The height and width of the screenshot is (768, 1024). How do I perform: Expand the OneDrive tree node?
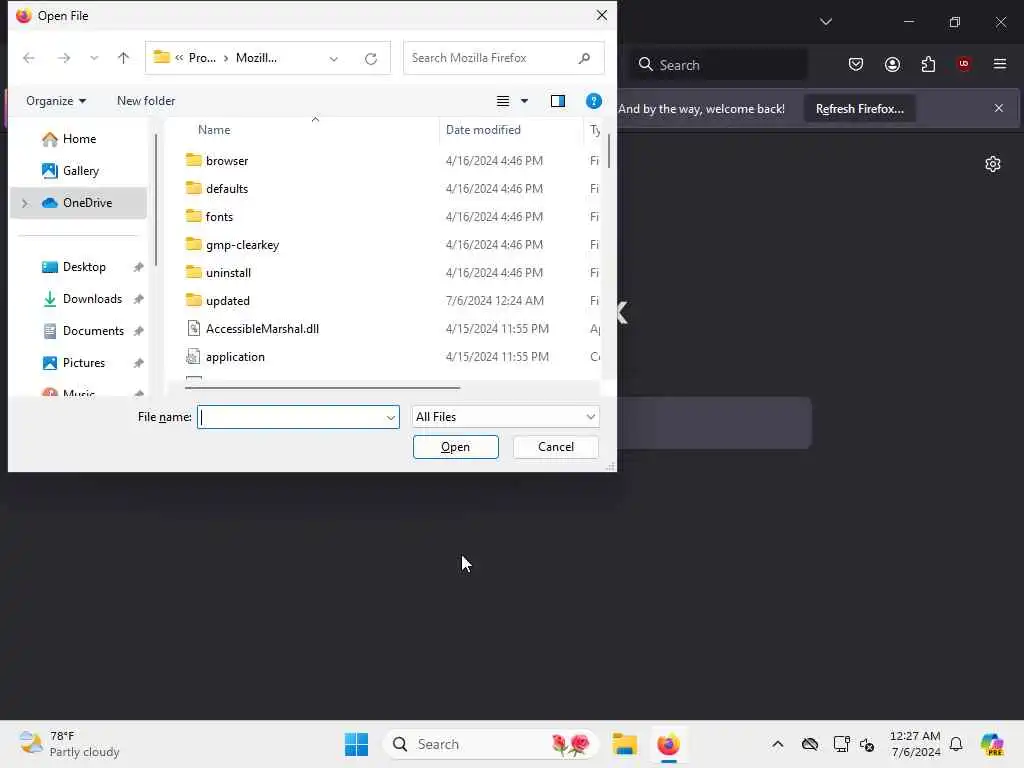click(25, 203)
